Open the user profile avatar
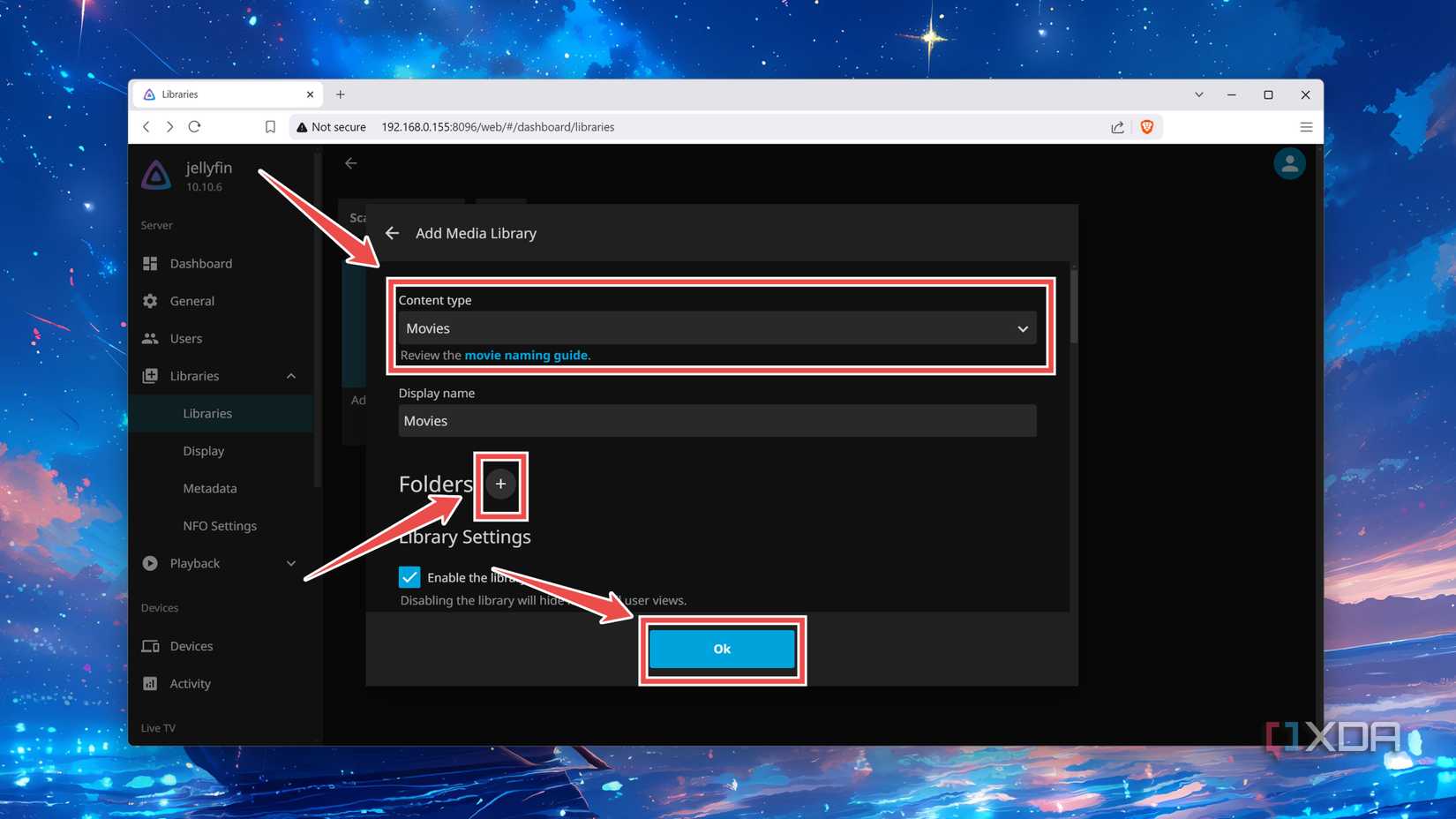The height and width of the screenshot is (819, 1456). [1289, 163]
